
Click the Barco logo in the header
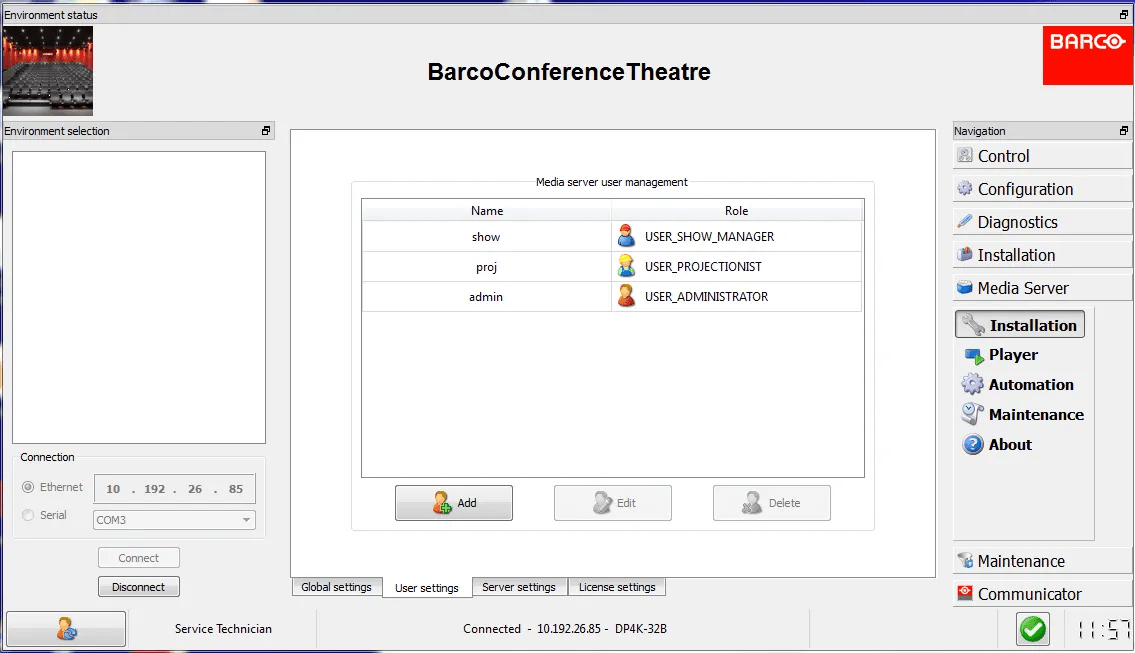(x=1087, y=56)
